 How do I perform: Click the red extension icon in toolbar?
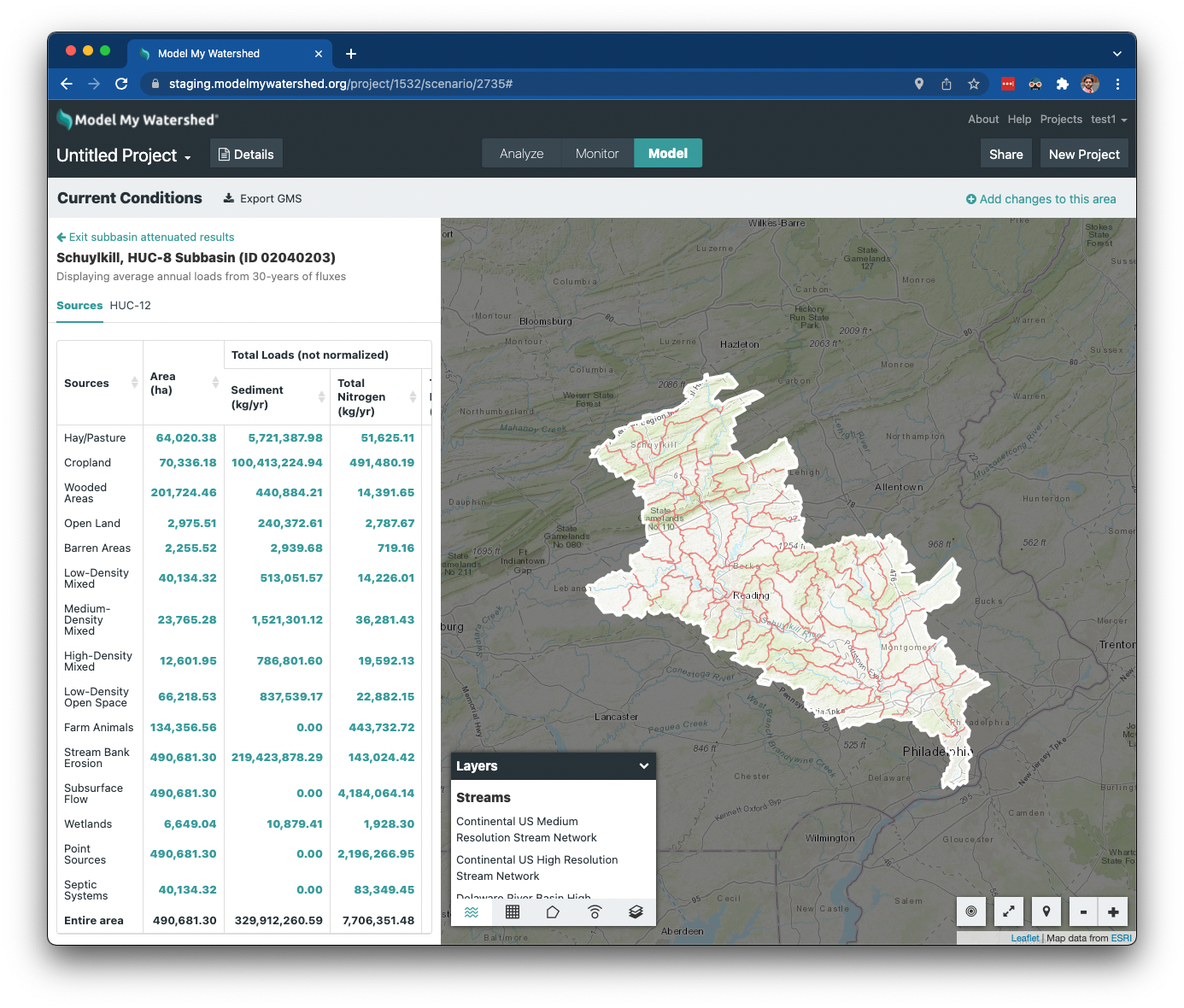click(1008, 84)
